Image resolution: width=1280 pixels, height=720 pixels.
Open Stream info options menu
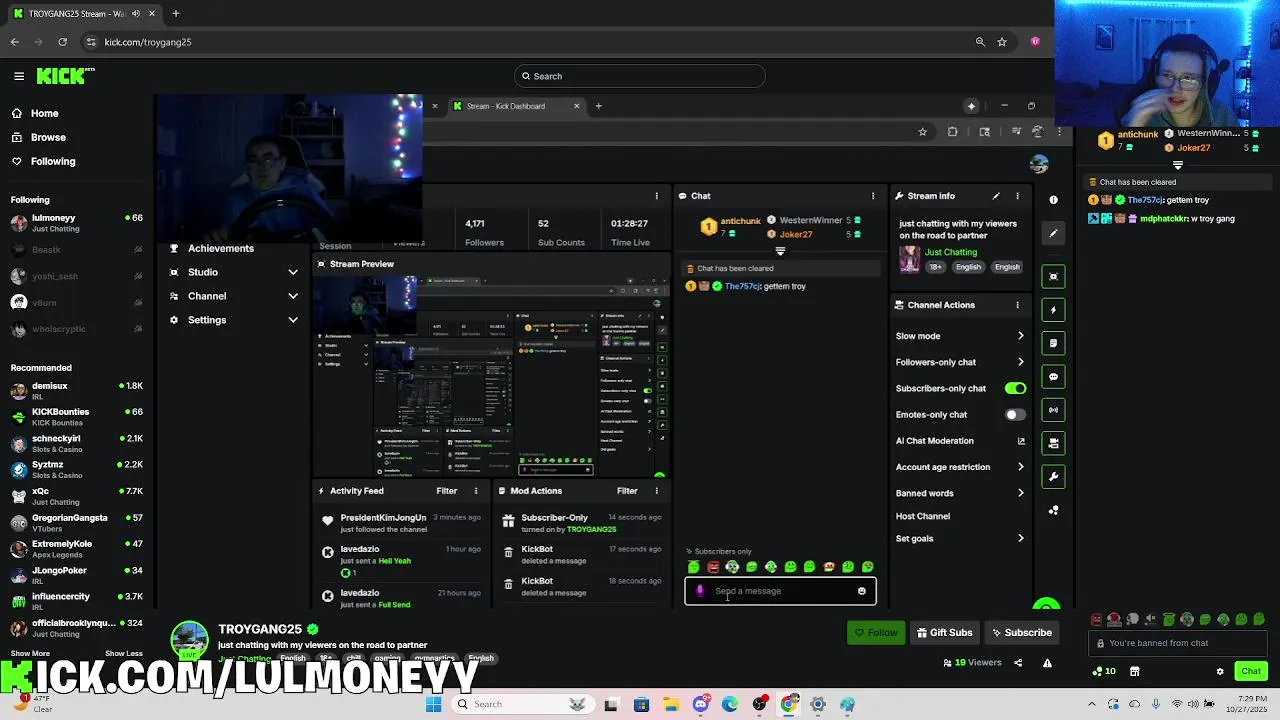tap(1017, 196)
